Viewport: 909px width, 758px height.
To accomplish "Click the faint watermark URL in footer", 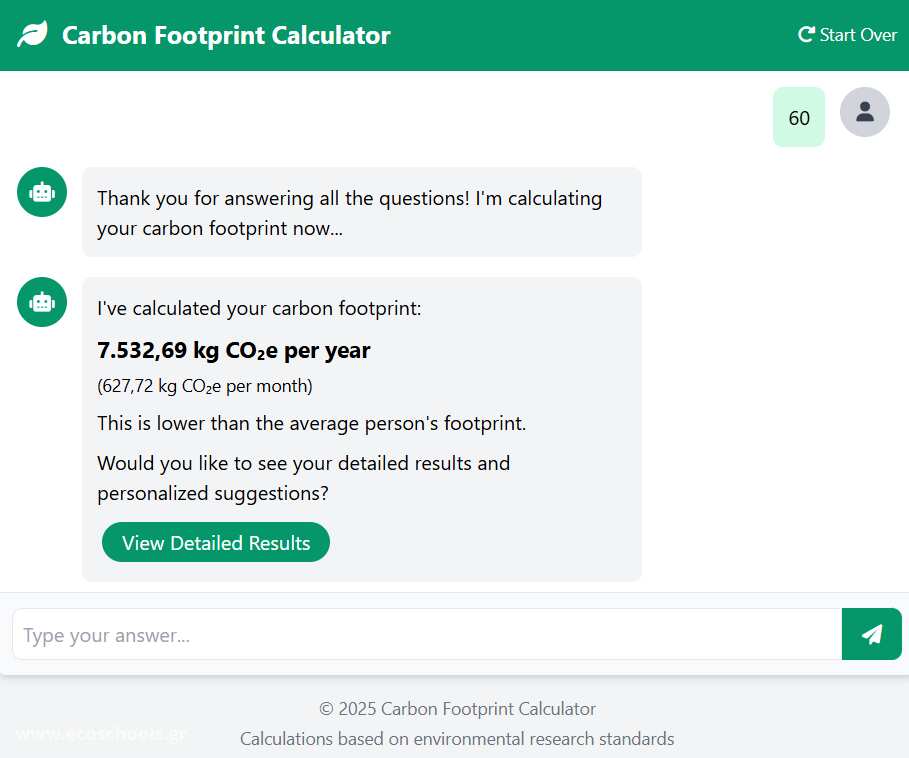I will pyautogui.click(x=101, y=734).
